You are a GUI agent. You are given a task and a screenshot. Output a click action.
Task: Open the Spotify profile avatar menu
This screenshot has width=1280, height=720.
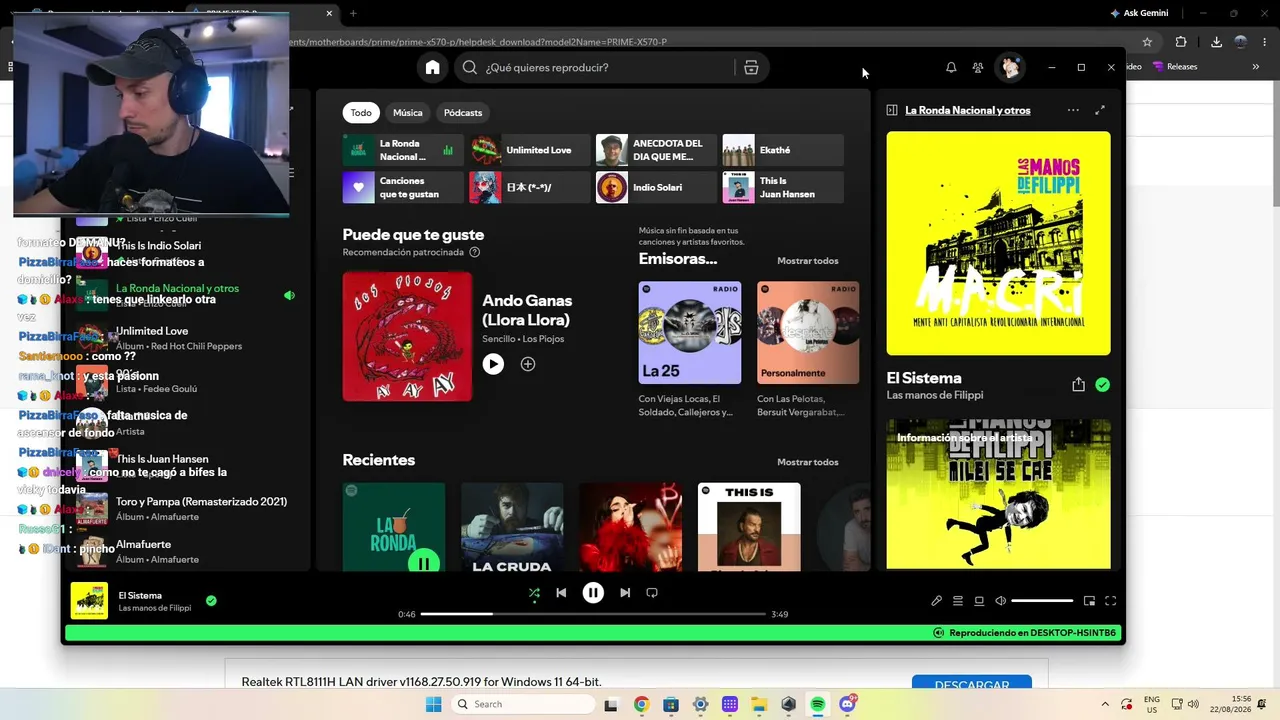click(1011, 67)
